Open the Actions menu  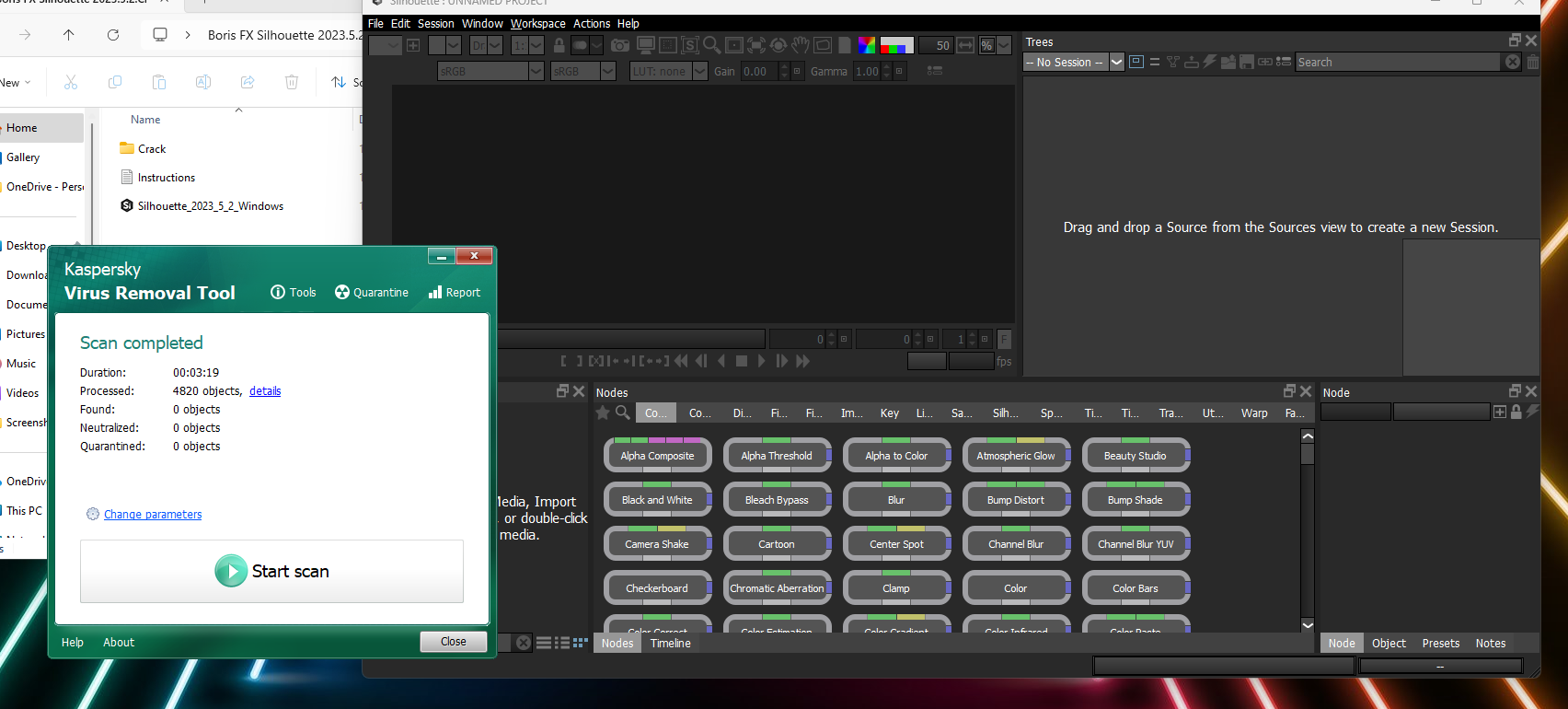click(x=592, y=23)
